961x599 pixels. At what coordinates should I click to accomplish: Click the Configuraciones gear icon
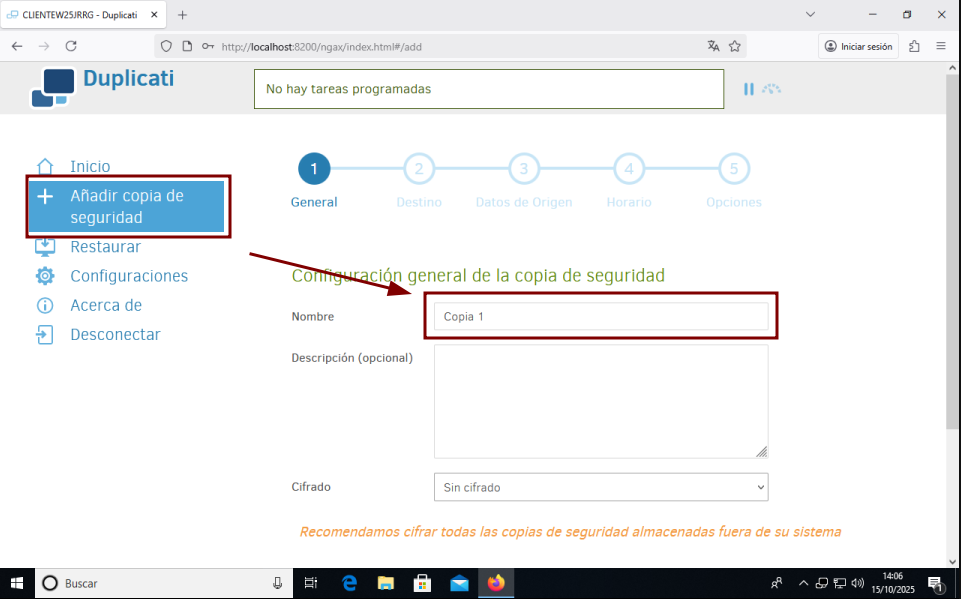pos(45,276)
